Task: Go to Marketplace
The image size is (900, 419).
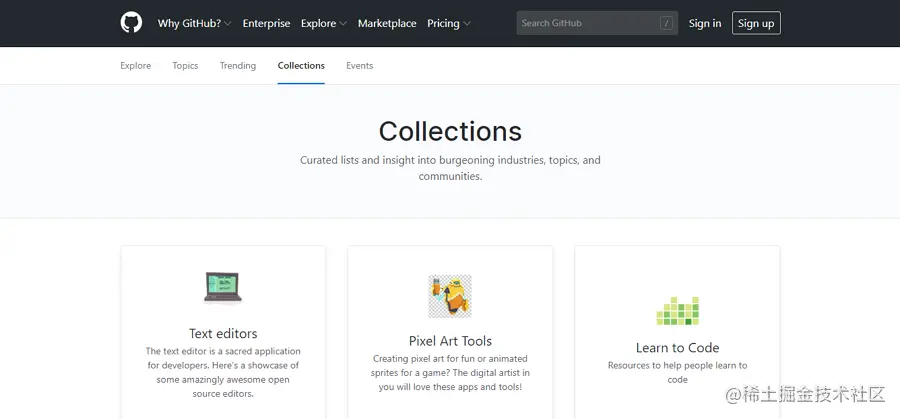Action: 387,24
